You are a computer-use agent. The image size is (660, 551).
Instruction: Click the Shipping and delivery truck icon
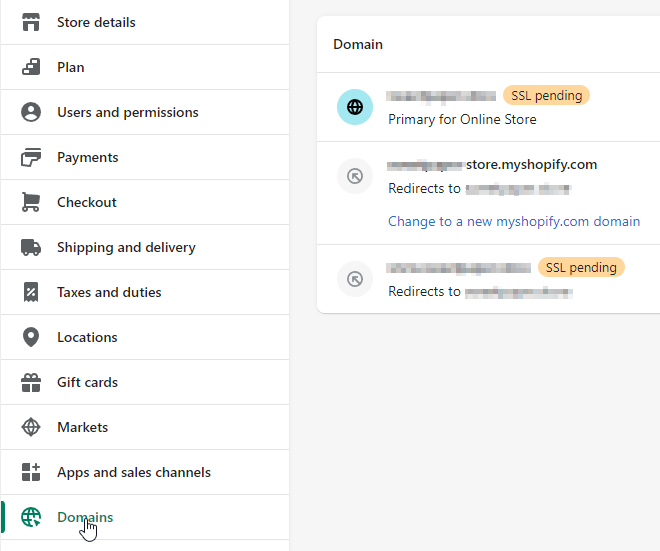31,247
